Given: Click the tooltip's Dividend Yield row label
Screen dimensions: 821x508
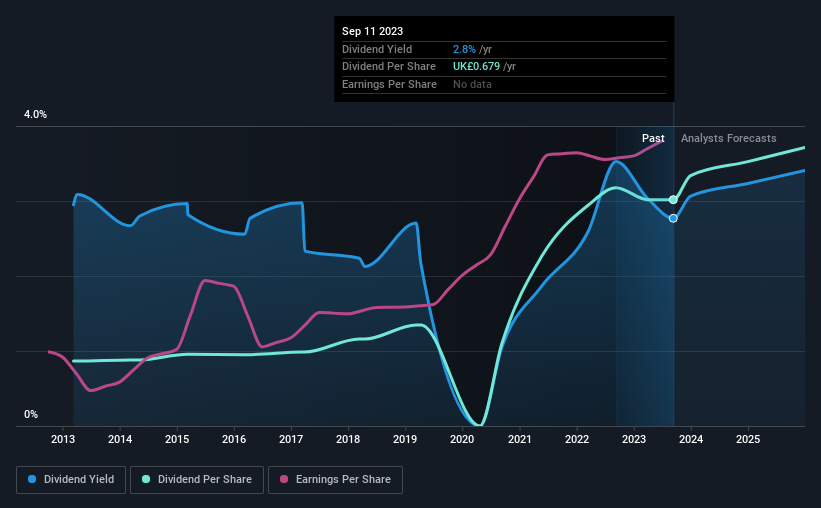Looking at the screenshot, I should (377, 49).
